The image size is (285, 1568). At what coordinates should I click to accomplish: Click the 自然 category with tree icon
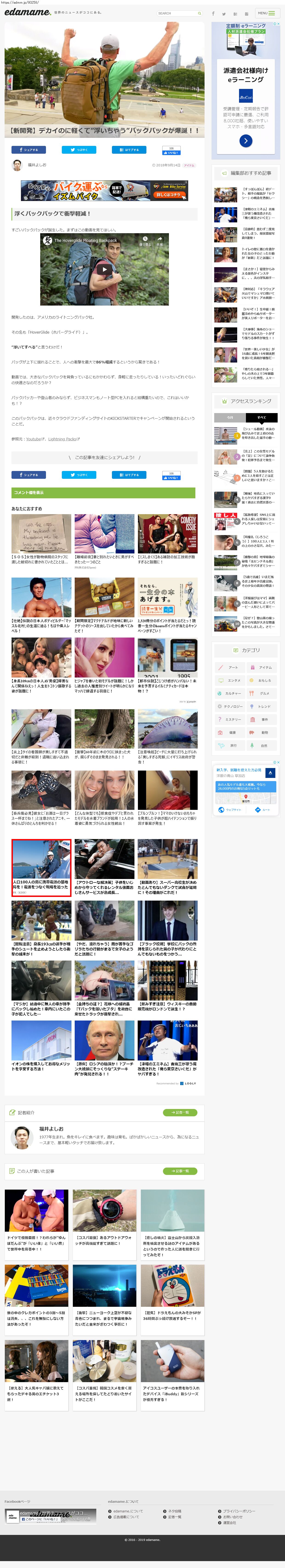(261, 746)
